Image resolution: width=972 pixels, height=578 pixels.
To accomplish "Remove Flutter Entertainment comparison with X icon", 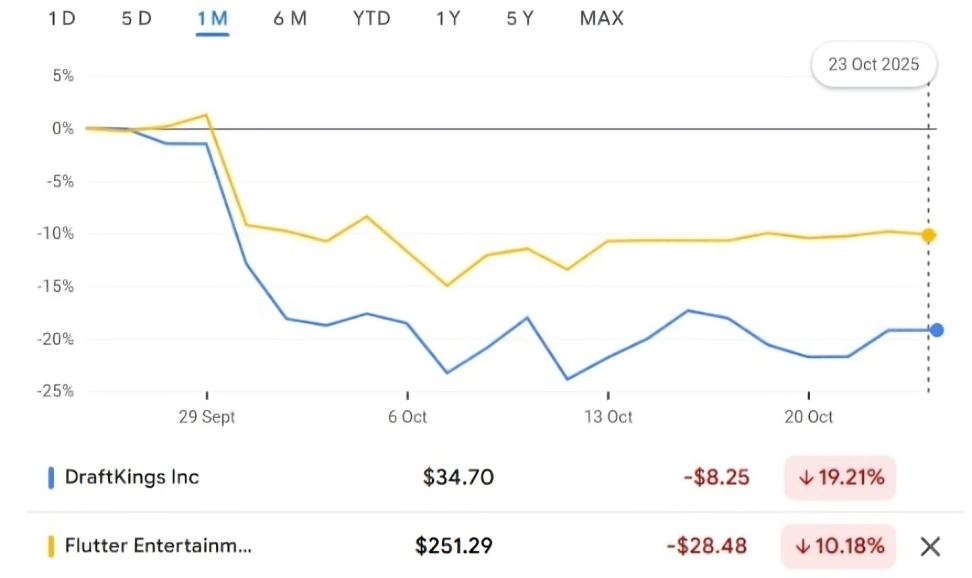I will click(930, 546).
